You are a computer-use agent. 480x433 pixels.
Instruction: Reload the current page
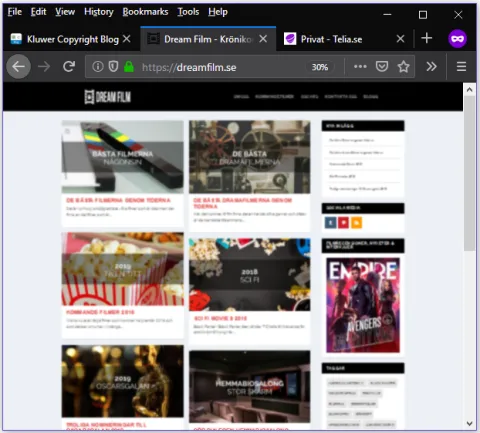point(69,67)
